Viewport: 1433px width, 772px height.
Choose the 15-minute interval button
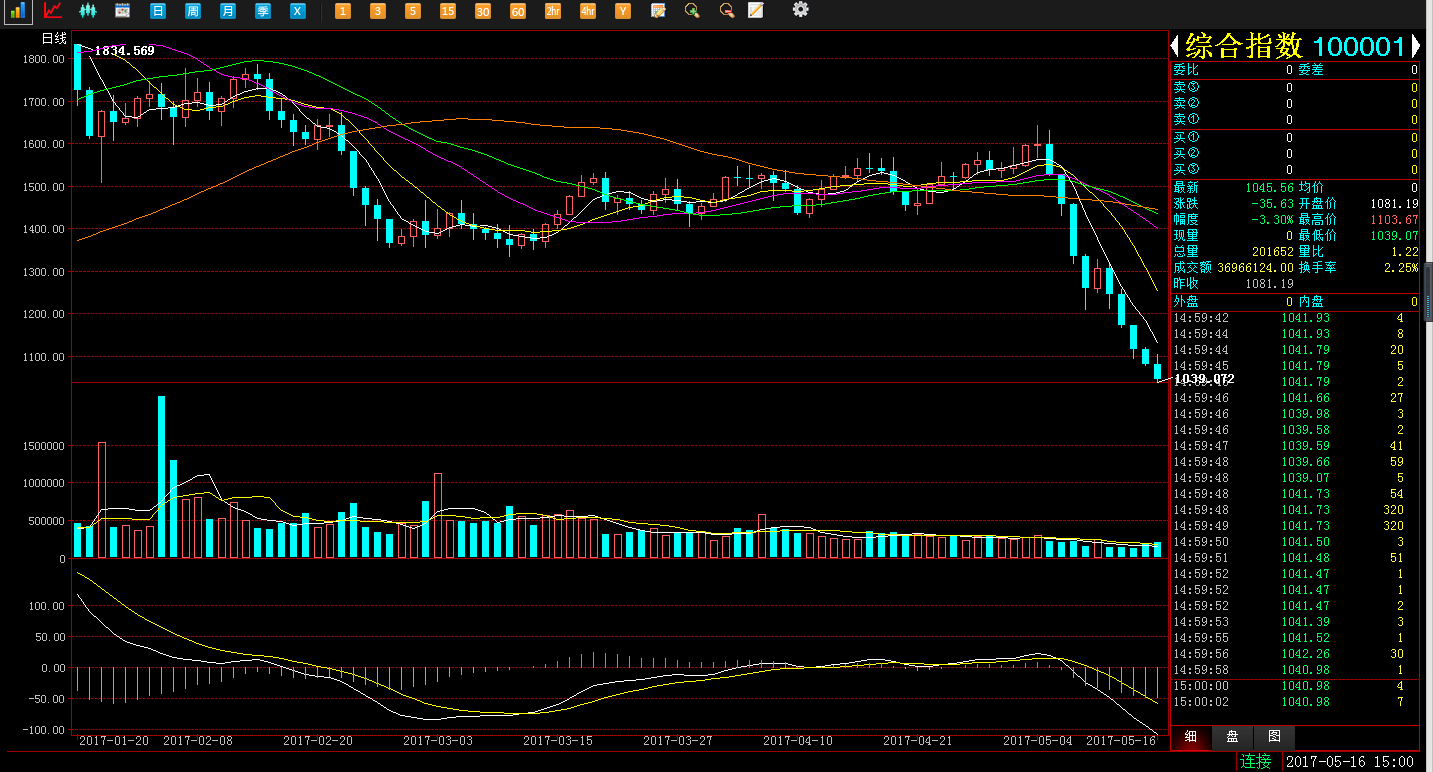tap(448, 11)
